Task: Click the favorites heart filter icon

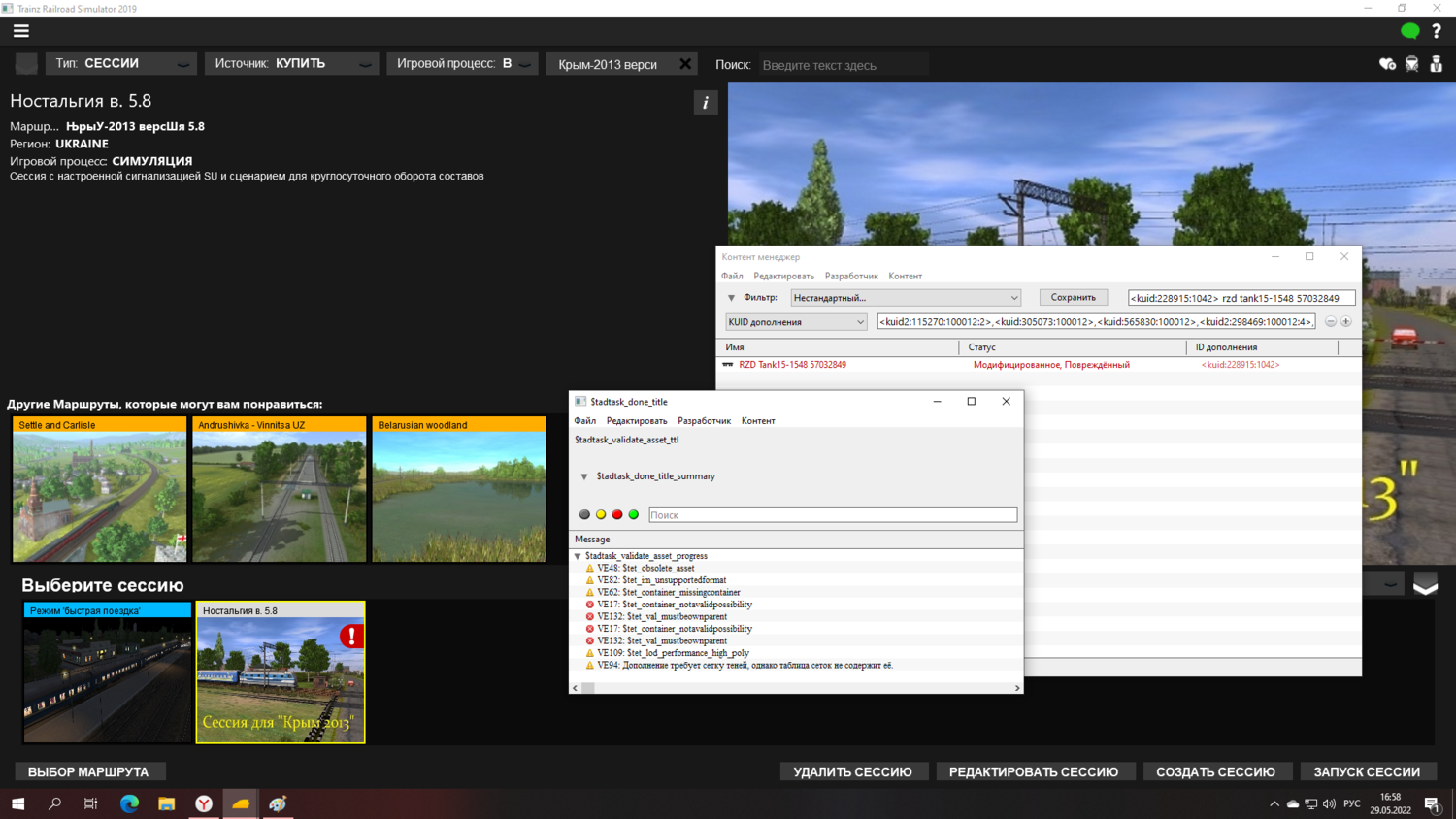Action: pos(1387,64)
